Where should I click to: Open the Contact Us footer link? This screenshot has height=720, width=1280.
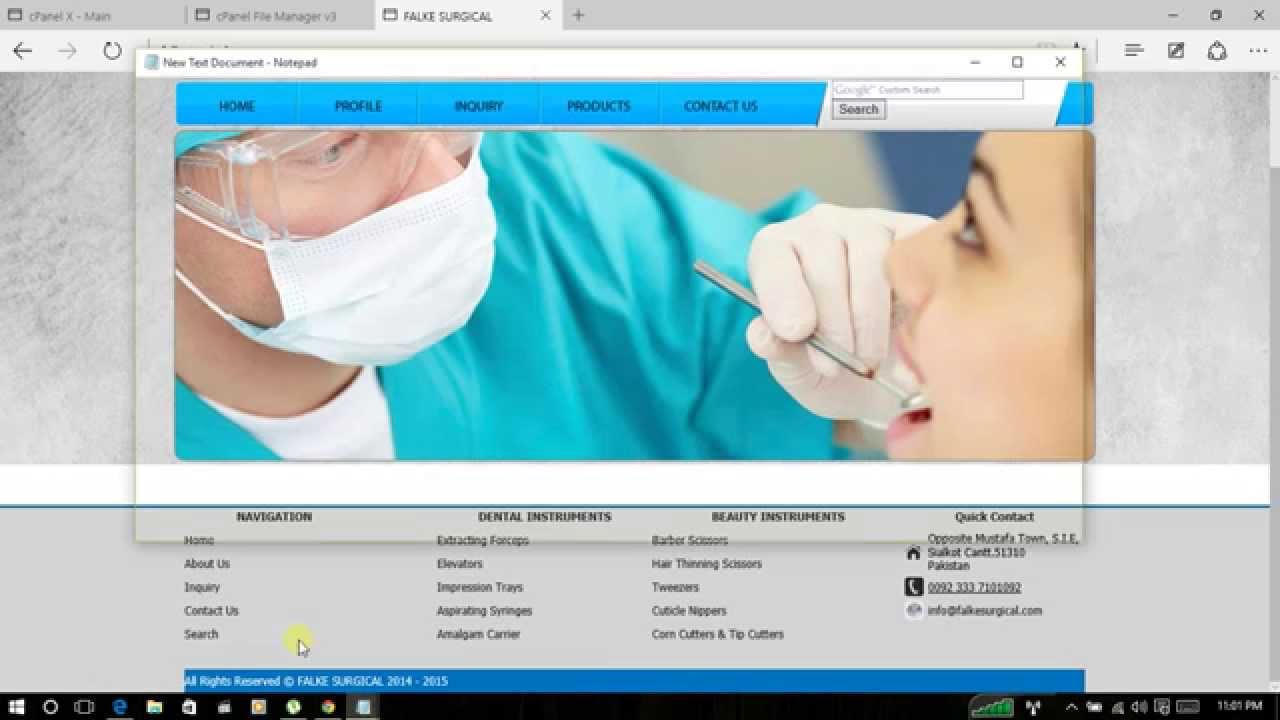point(211,611)
